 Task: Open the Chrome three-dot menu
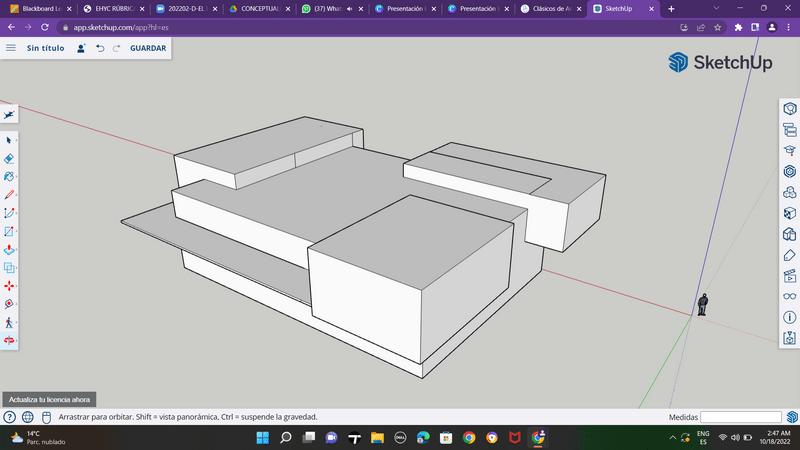[x=789, y=28]
